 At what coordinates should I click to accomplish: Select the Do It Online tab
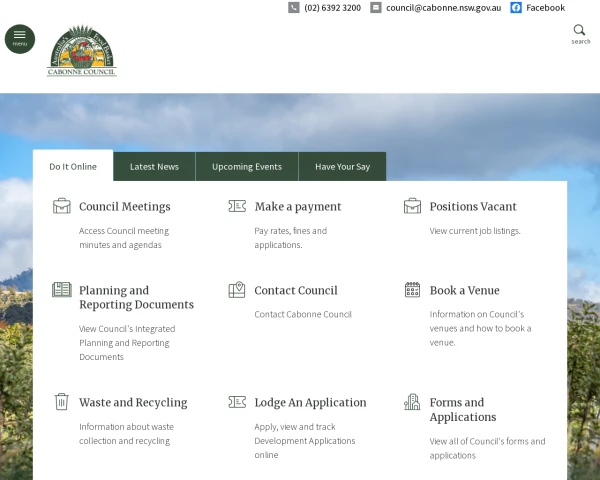tap(73, 166)
